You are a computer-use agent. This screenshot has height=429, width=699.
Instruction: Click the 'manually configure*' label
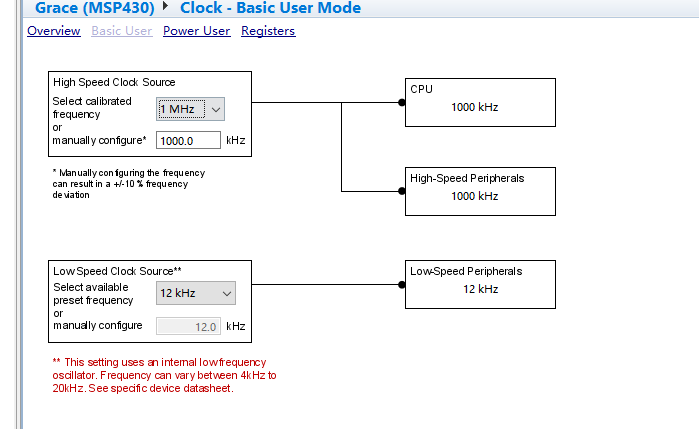click(x=99, y=140)
